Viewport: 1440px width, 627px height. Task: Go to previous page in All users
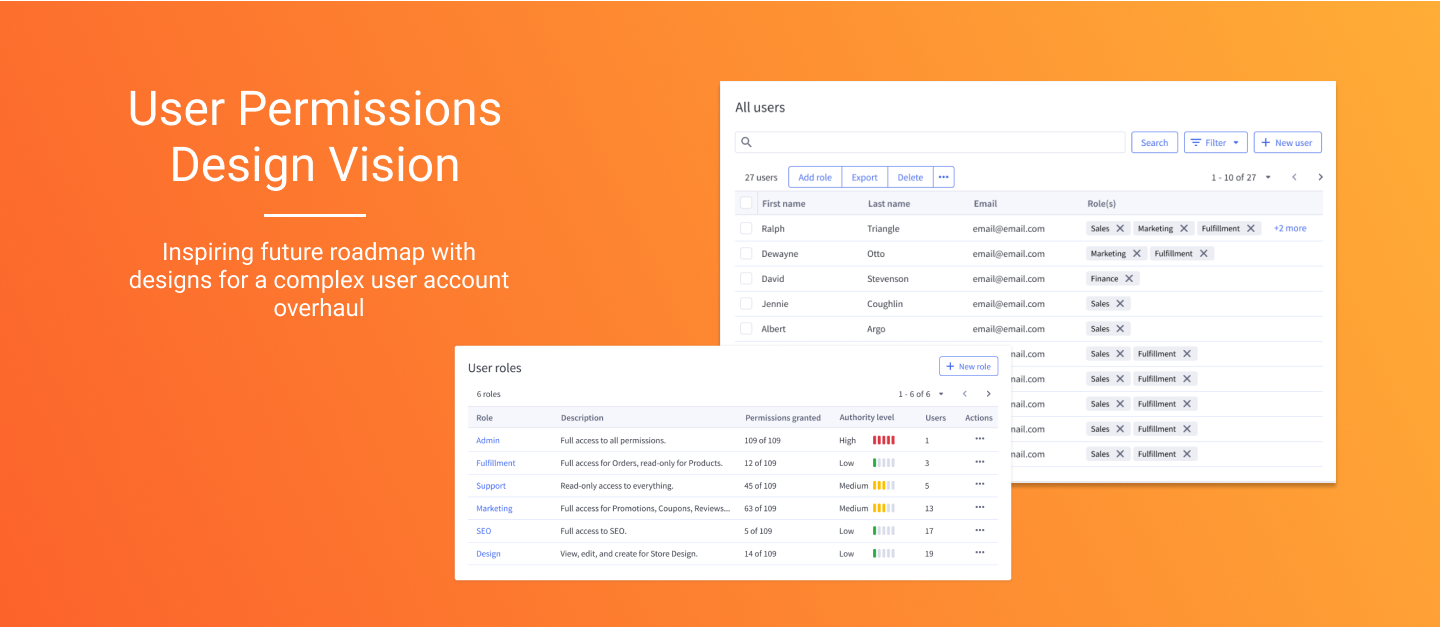point(1294,177)
